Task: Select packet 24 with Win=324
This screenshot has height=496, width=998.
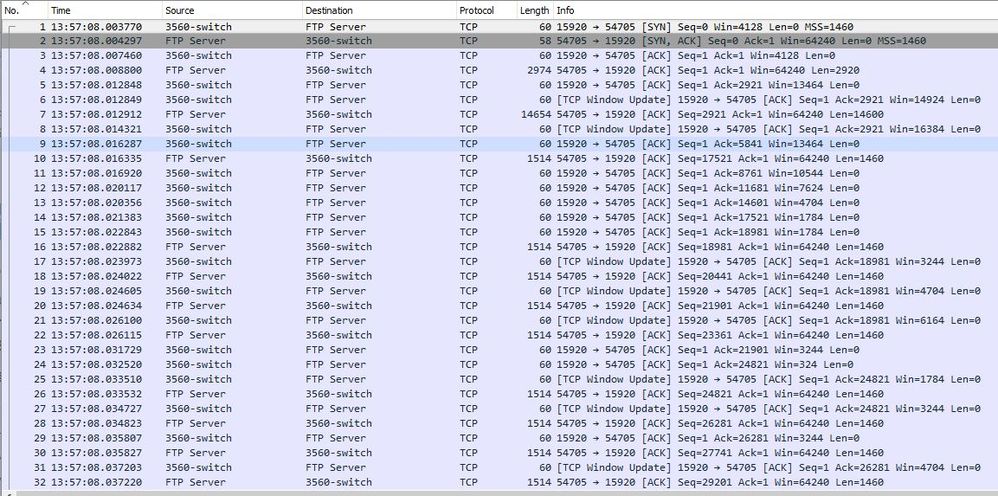Action: pyautogui.click(x=500, y=364)
